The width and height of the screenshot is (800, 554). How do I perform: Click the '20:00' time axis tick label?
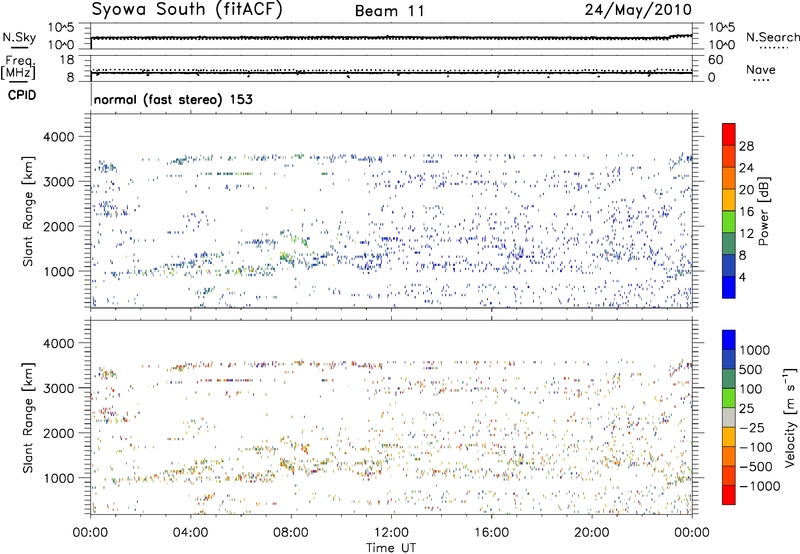pyautogui.click(x=591, y=533)
